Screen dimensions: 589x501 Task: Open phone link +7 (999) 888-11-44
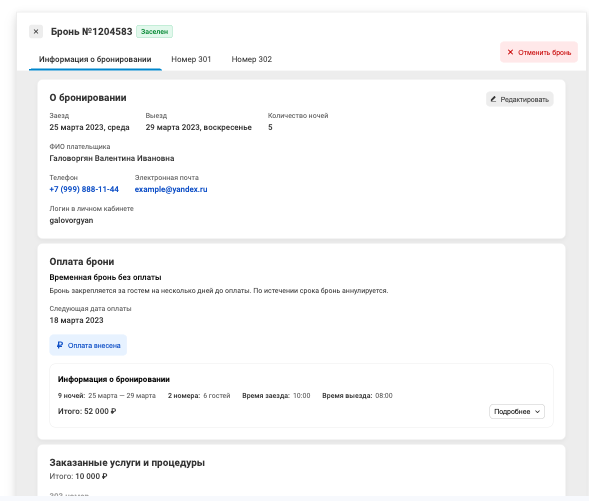84,189
